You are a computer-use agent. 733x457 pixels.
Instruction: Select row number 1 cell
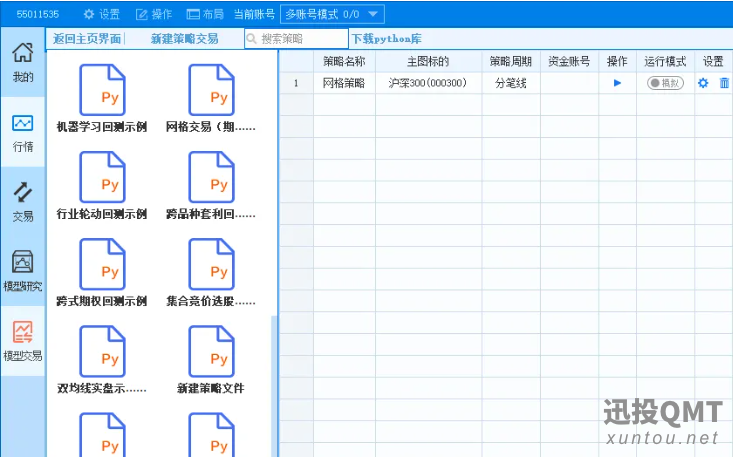pos(296,83)
